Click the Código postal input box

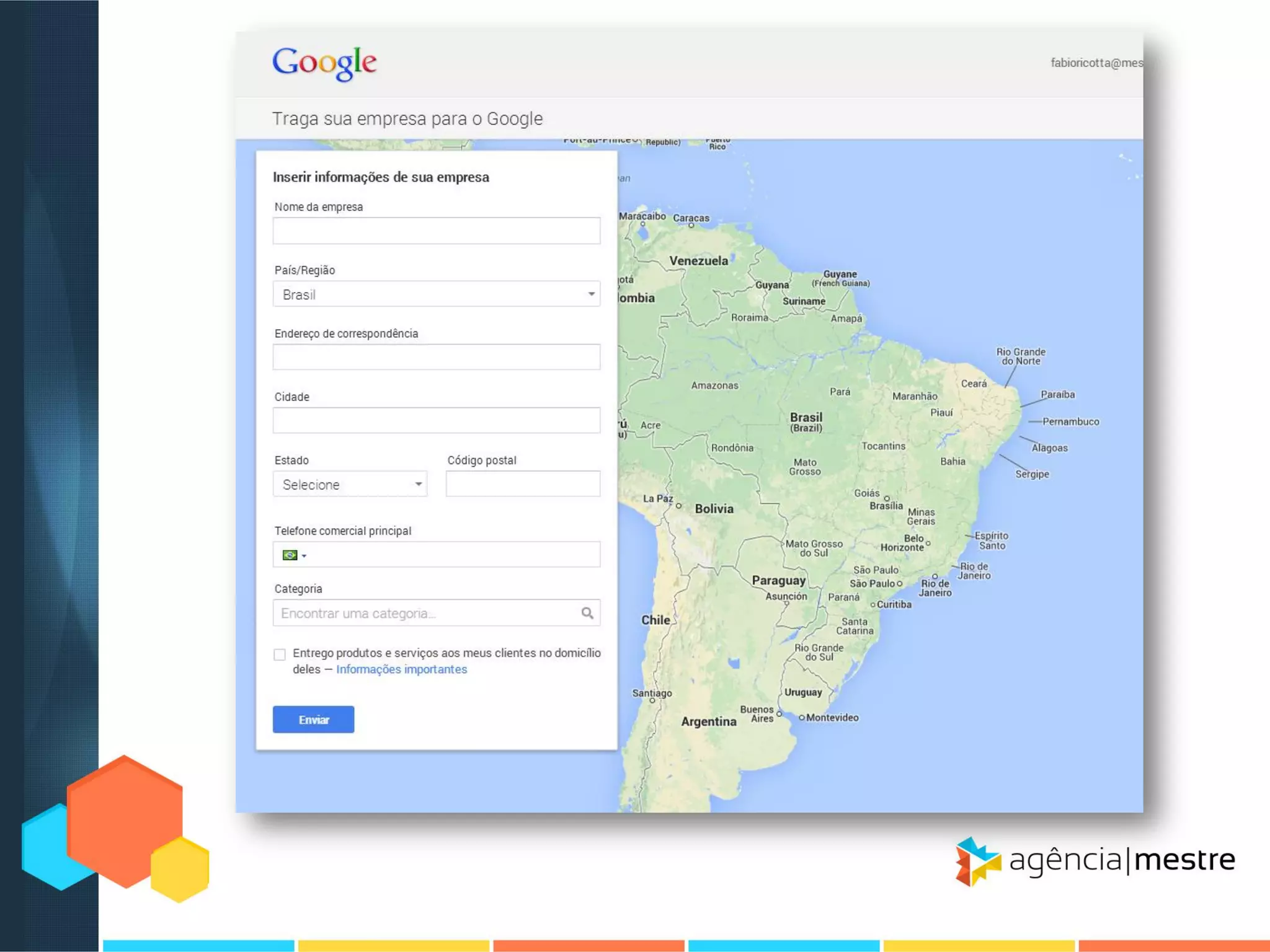(522, 484)
